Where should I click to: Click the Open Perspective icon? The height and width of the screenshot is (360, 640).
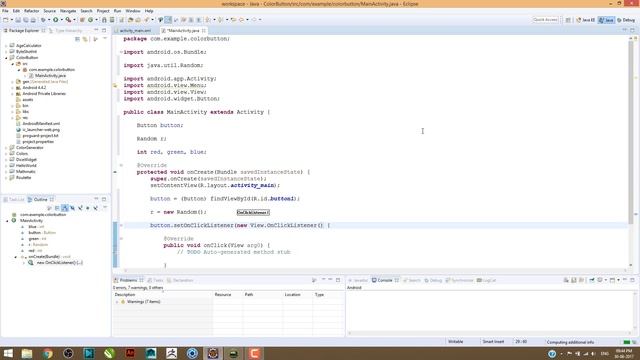tap(568, 20)
